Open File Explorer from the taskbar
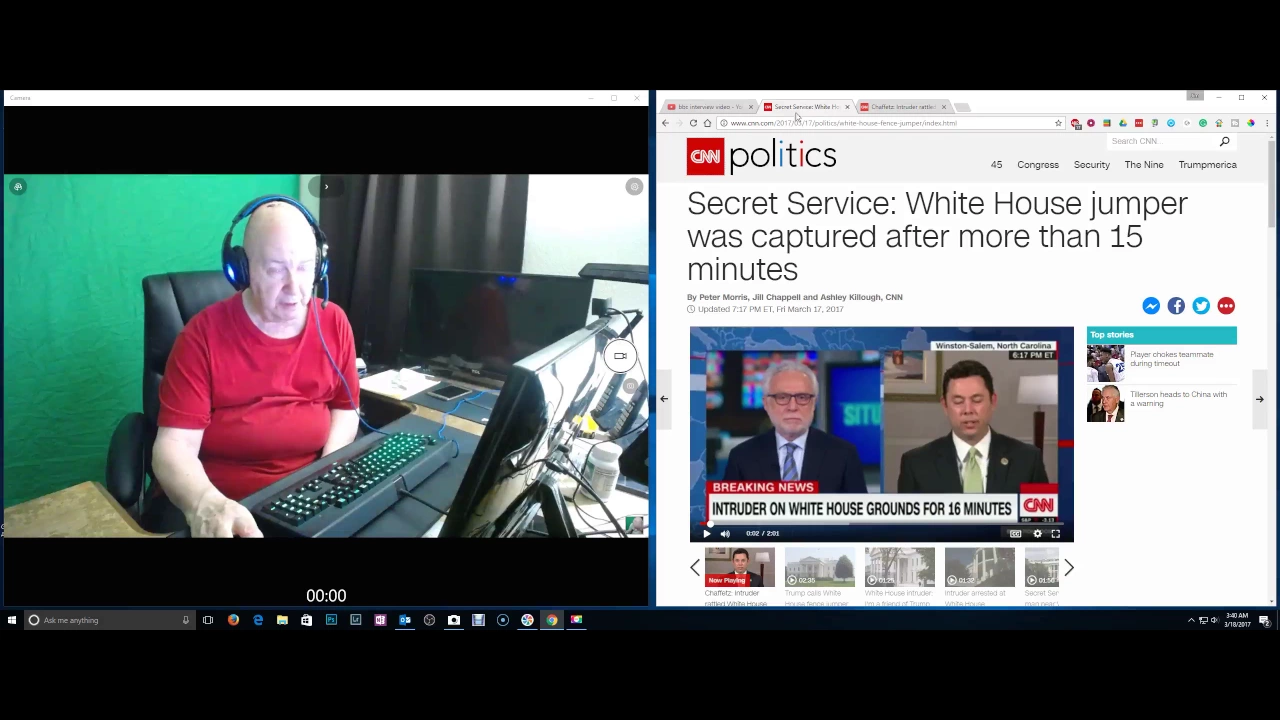The image size is (1280, 720). coord(282,620)
